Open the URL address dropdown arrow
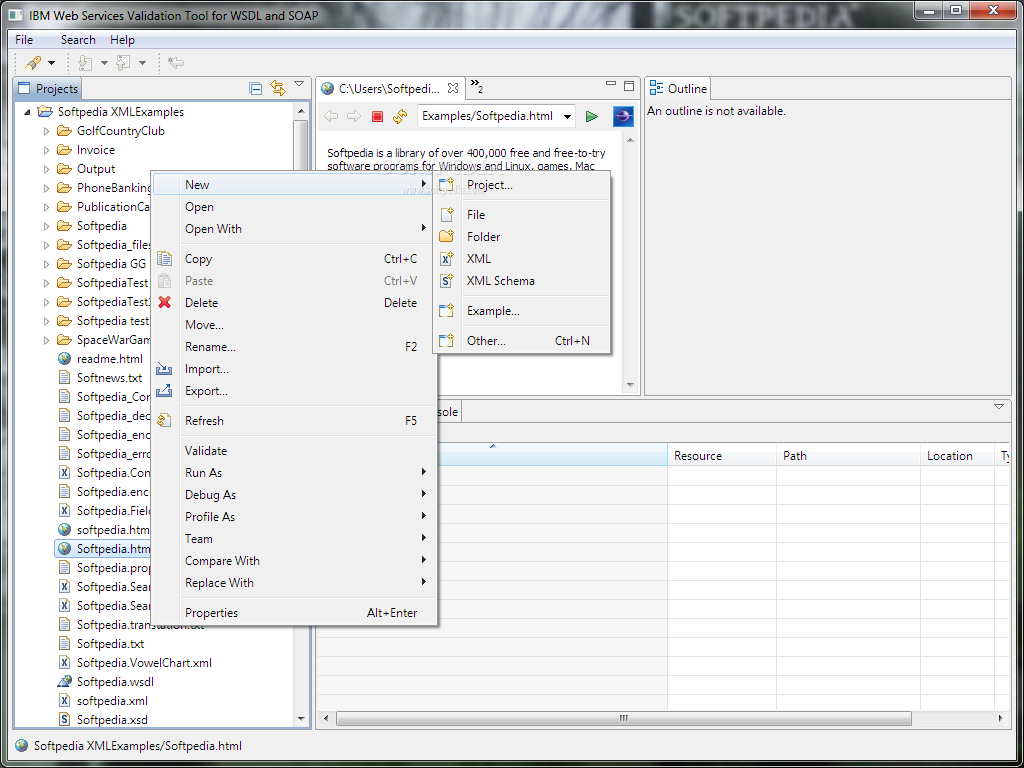 tap(568, 117)
